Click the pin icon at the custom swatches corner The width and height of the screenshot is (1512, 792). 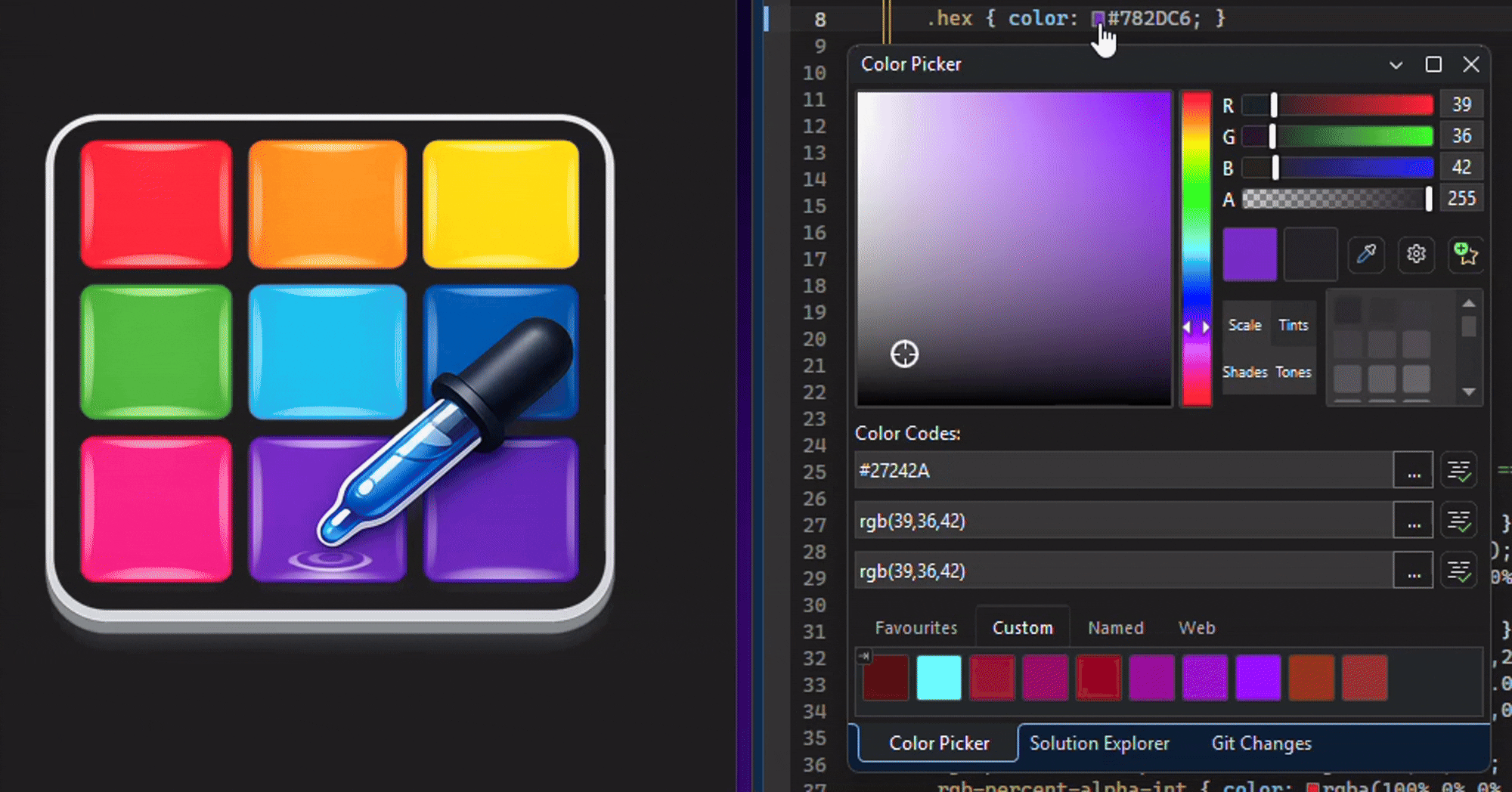tap(865, 656)
